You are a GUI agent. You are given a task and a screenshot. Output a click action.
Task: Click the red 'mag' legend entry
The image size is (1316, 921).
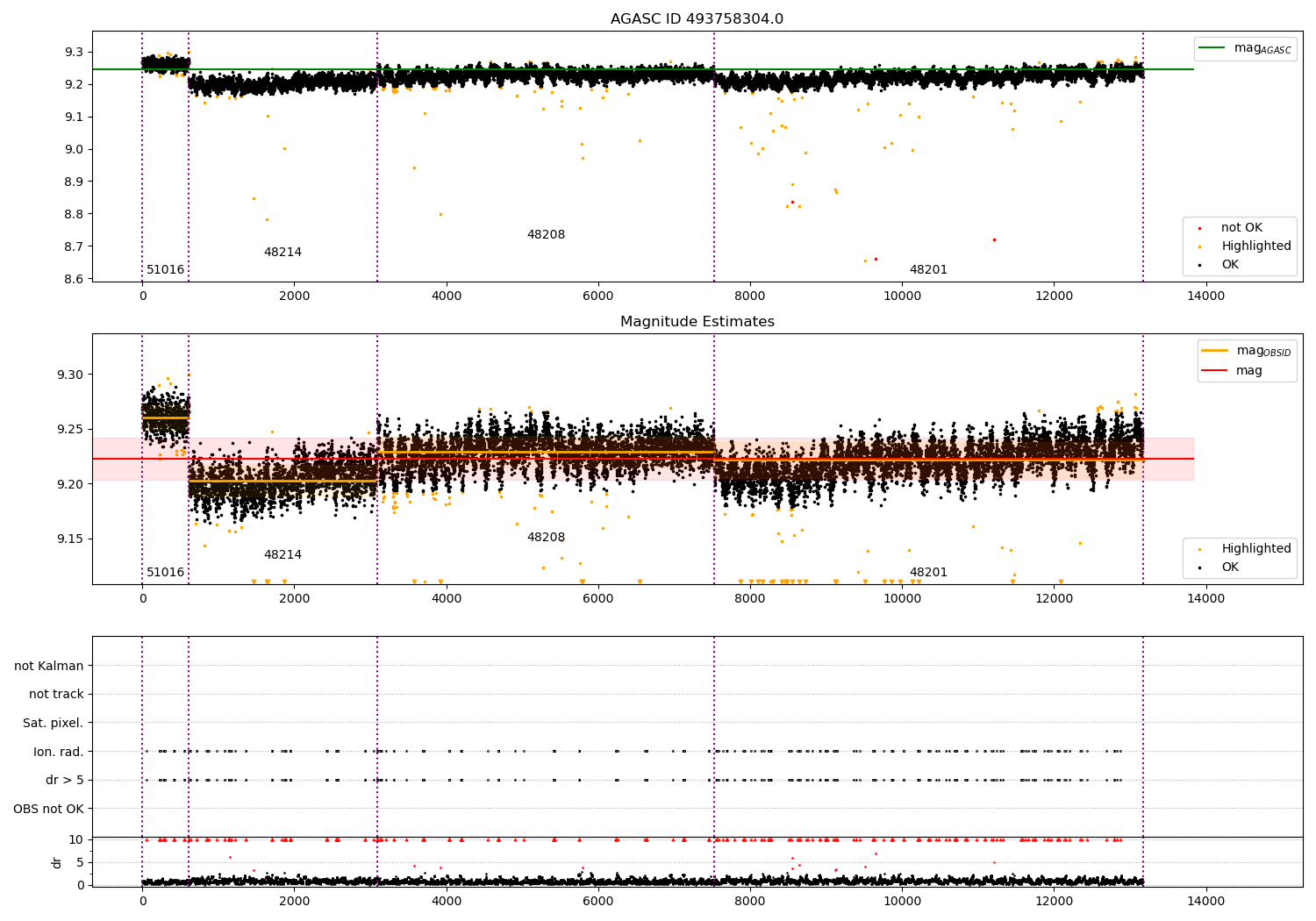click(x=1232, y=371)
